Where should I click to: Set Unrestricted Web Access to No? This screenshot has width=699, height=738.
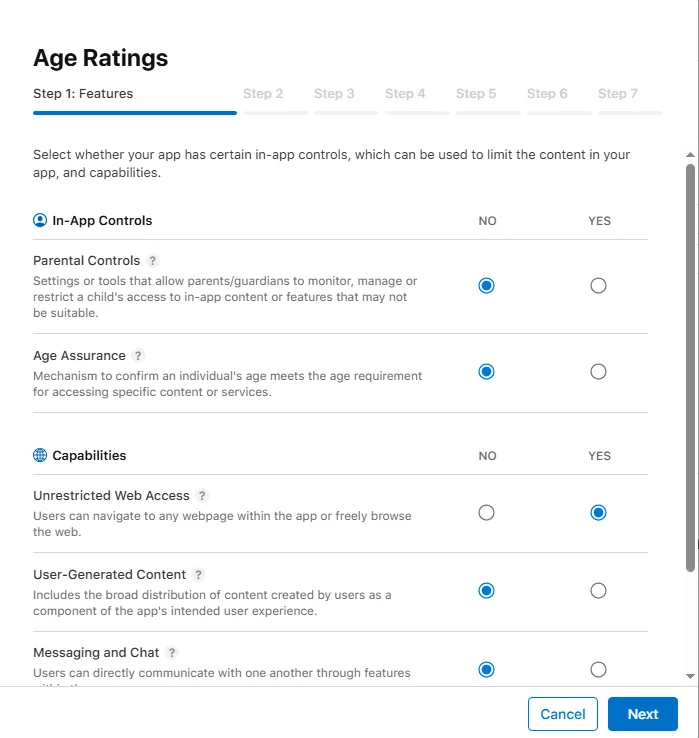tap(486, 513)
